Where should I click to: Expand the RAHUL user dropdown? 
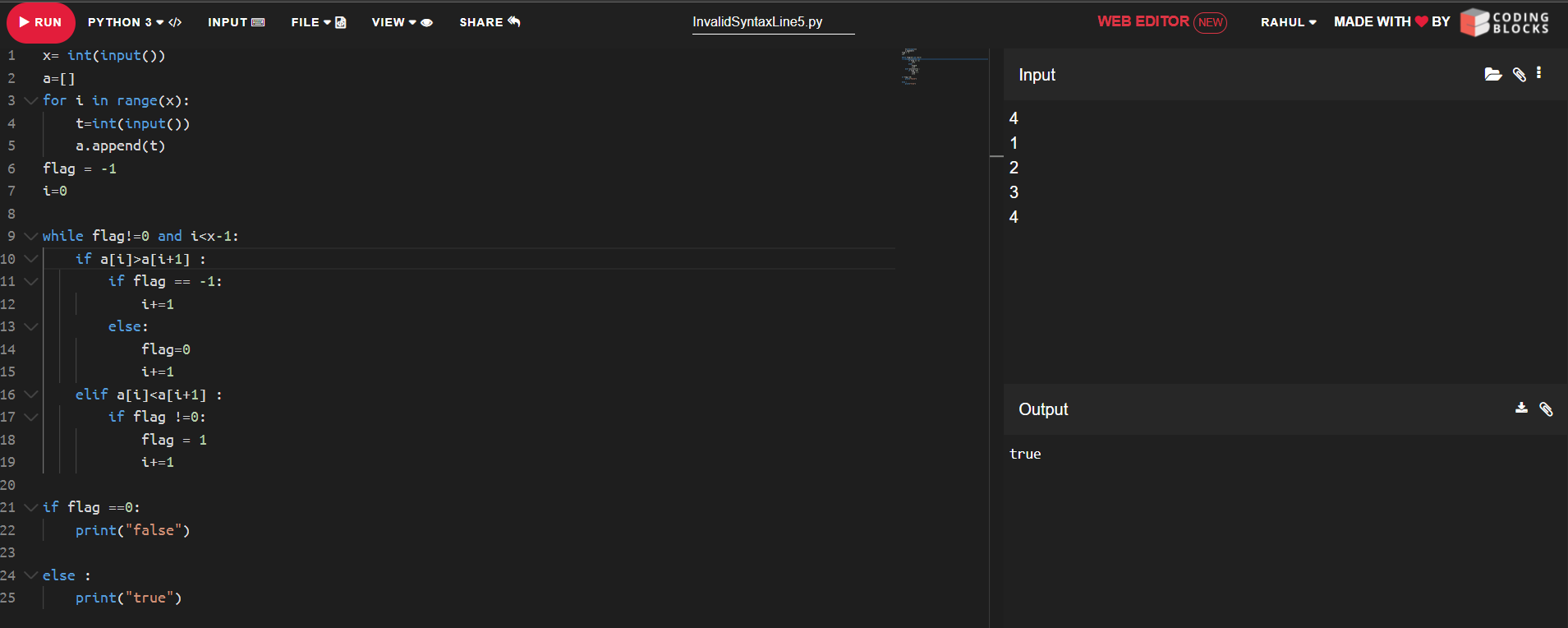tap(1288, 22)
